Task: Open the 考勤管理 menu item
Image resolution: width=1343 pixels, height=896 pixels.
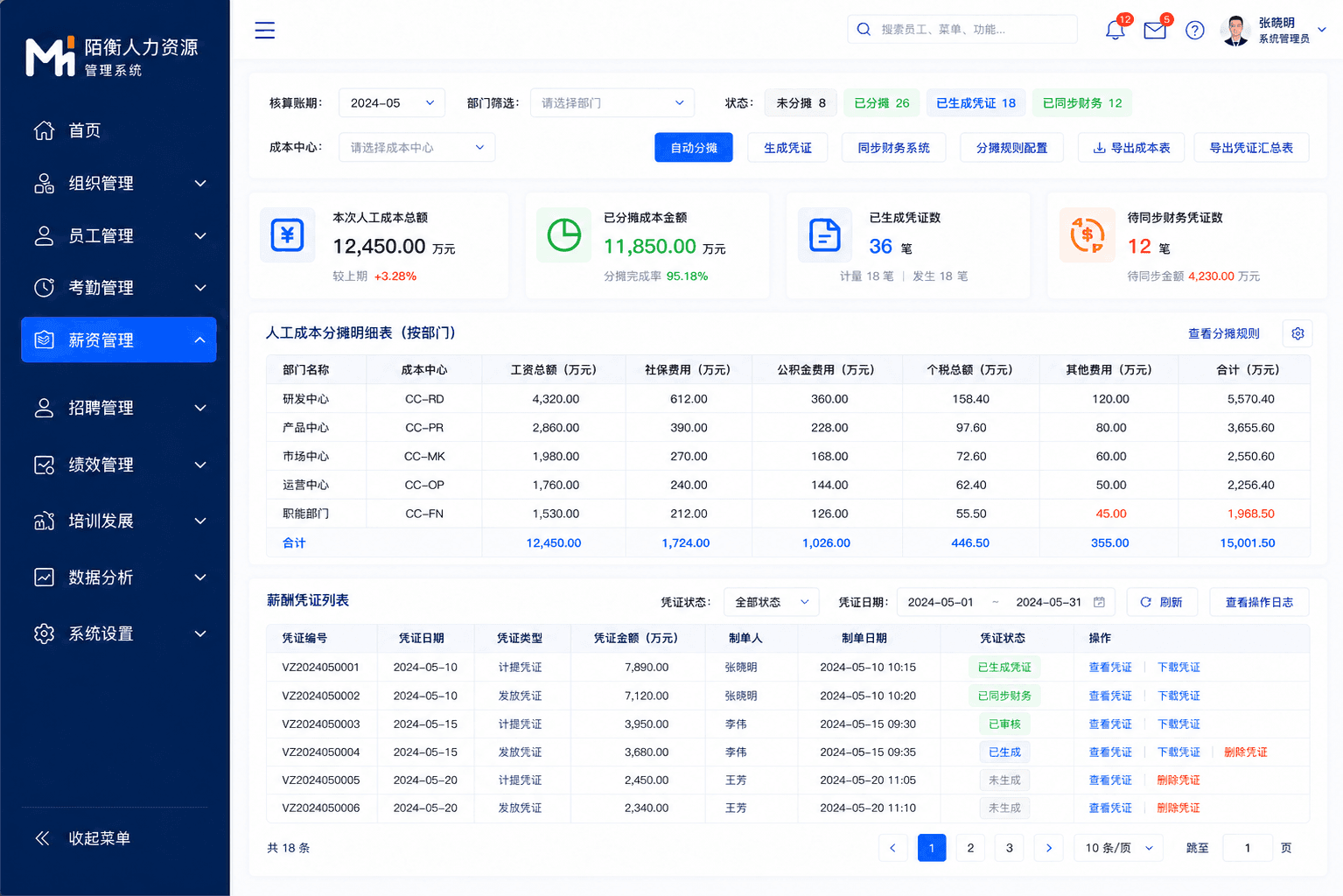Action: coord(119,288)
